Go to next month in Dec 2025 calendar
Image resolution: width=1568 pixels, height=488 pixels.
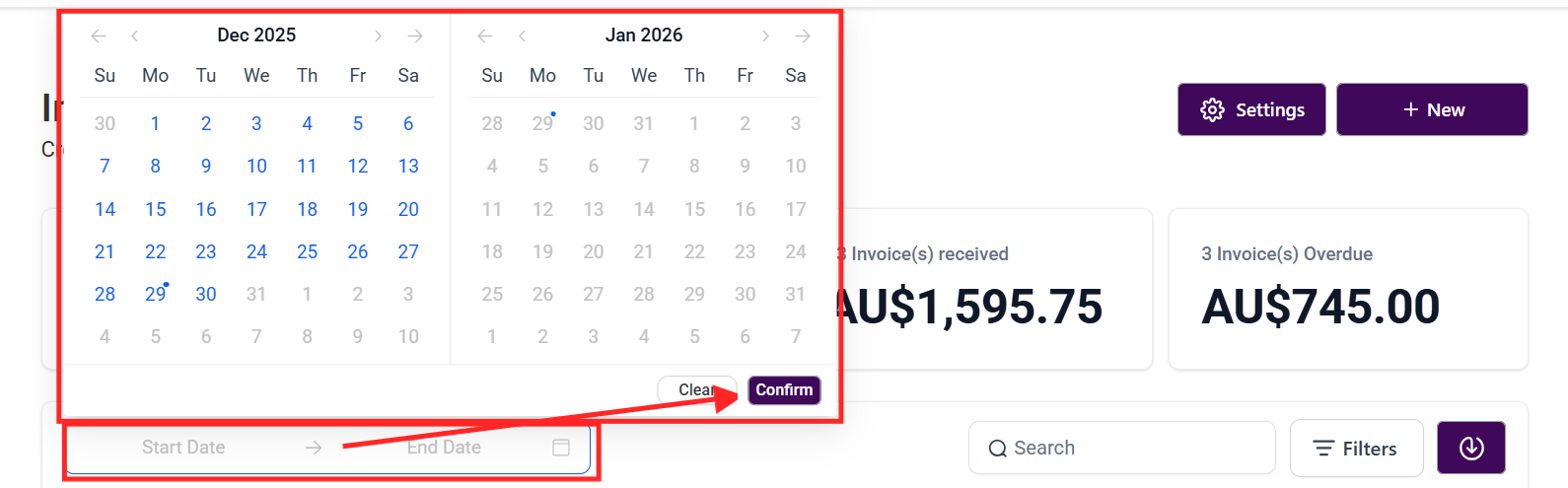pyautogui.click(x=378, y=36)
